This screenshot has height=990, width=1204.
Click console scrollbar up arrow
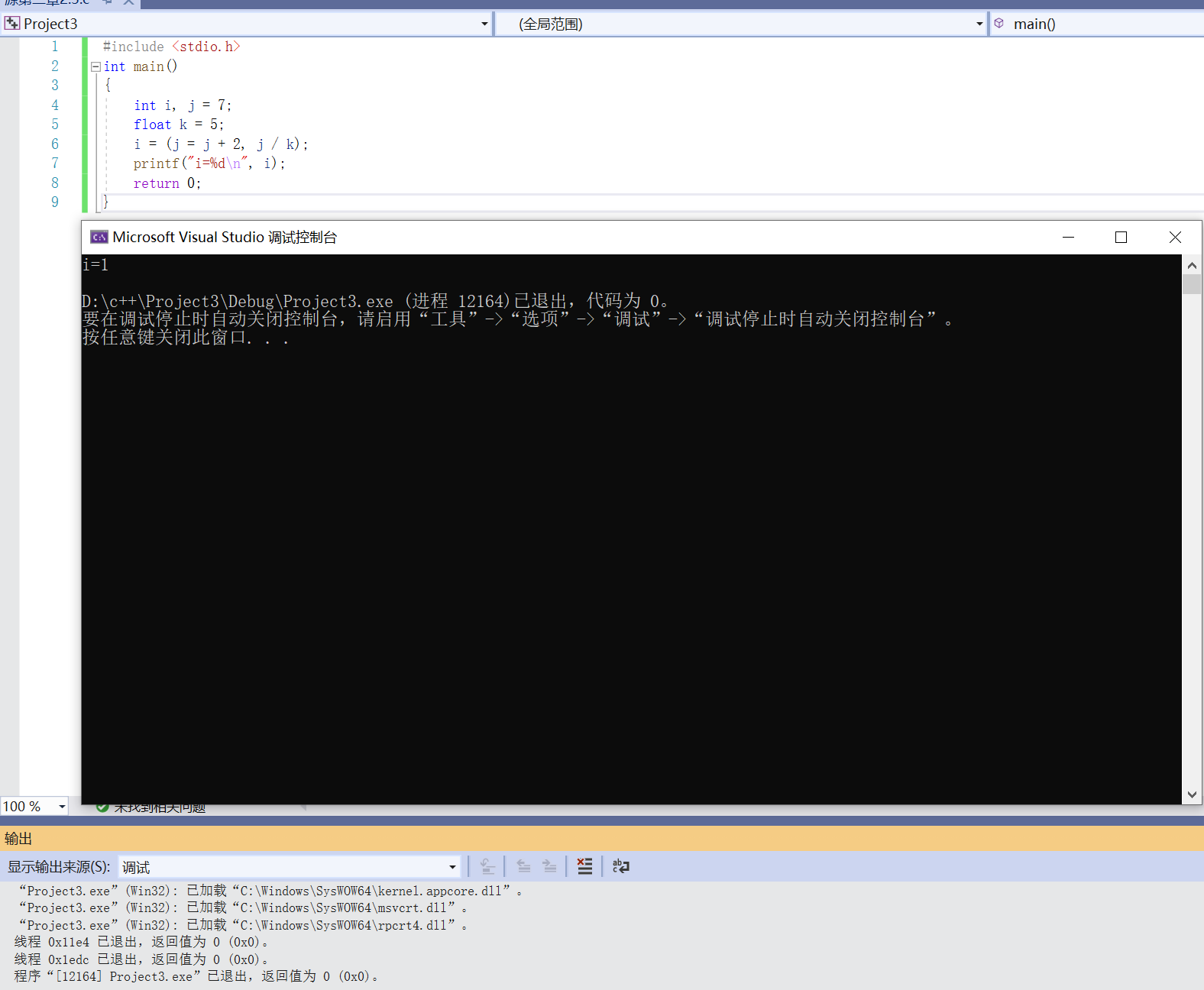click(1192, 265)
